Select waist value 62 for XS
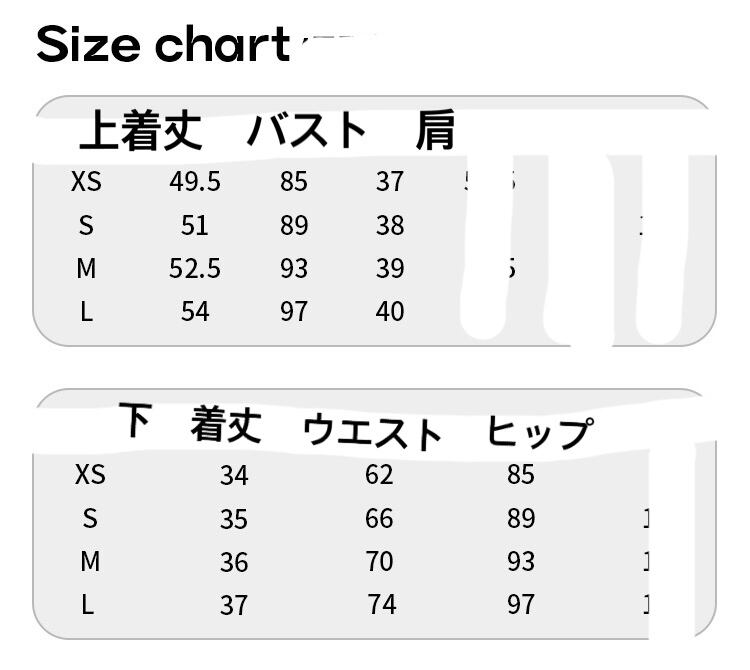The image size is (750, 670). coord(380,474)
